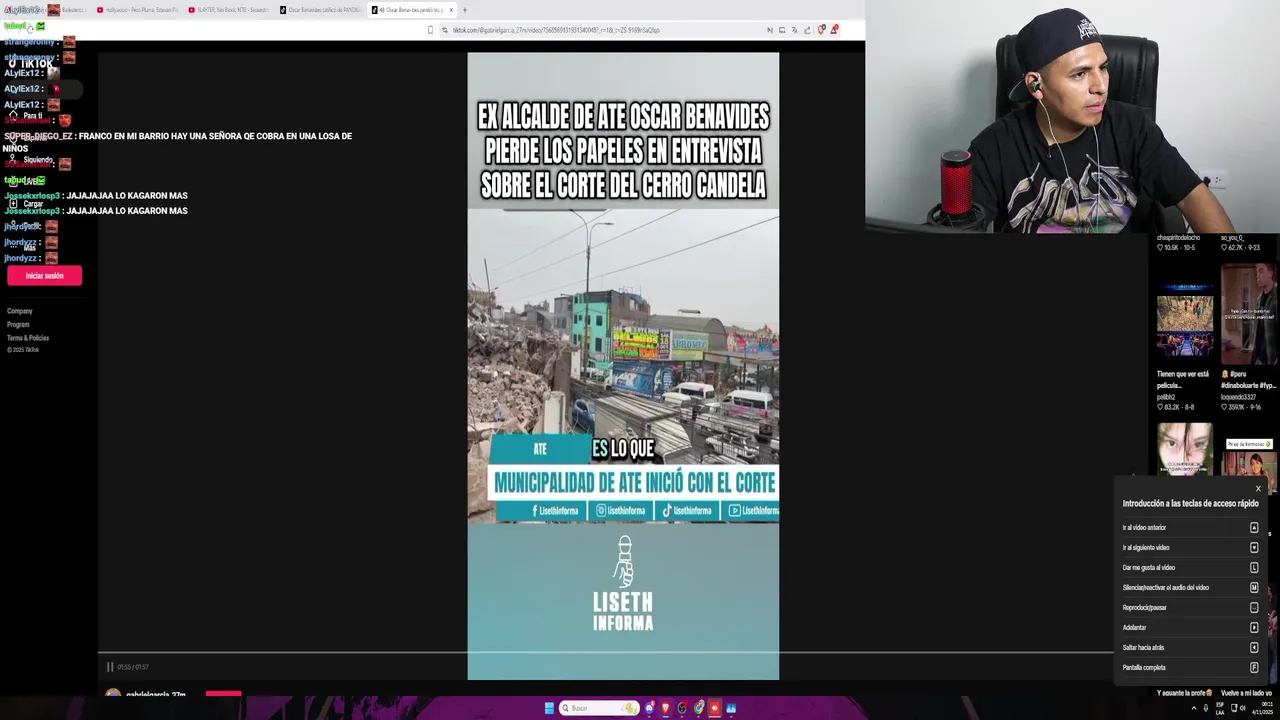Viewport: 1280px width, 720px height.
Task: Close the keyboard shortcuts introduction panel
Action: [x=1258, y=489]
